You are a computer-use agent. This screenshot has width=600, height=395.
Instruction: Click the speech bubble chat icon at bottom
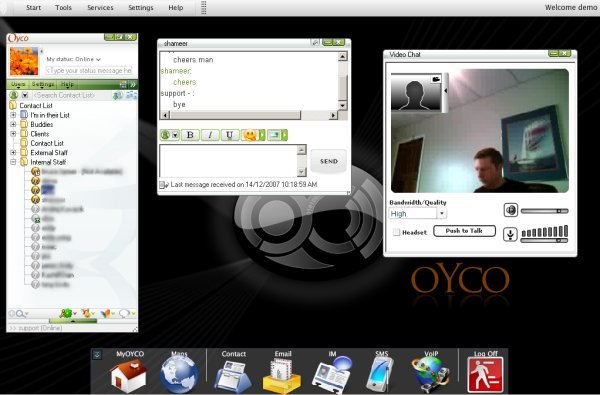coord(124,313)
